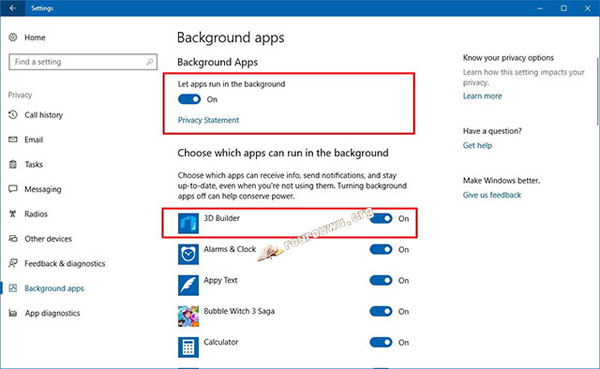Click the Home gear icon
This screenshot has width=600, height=369.
[13, 37]
